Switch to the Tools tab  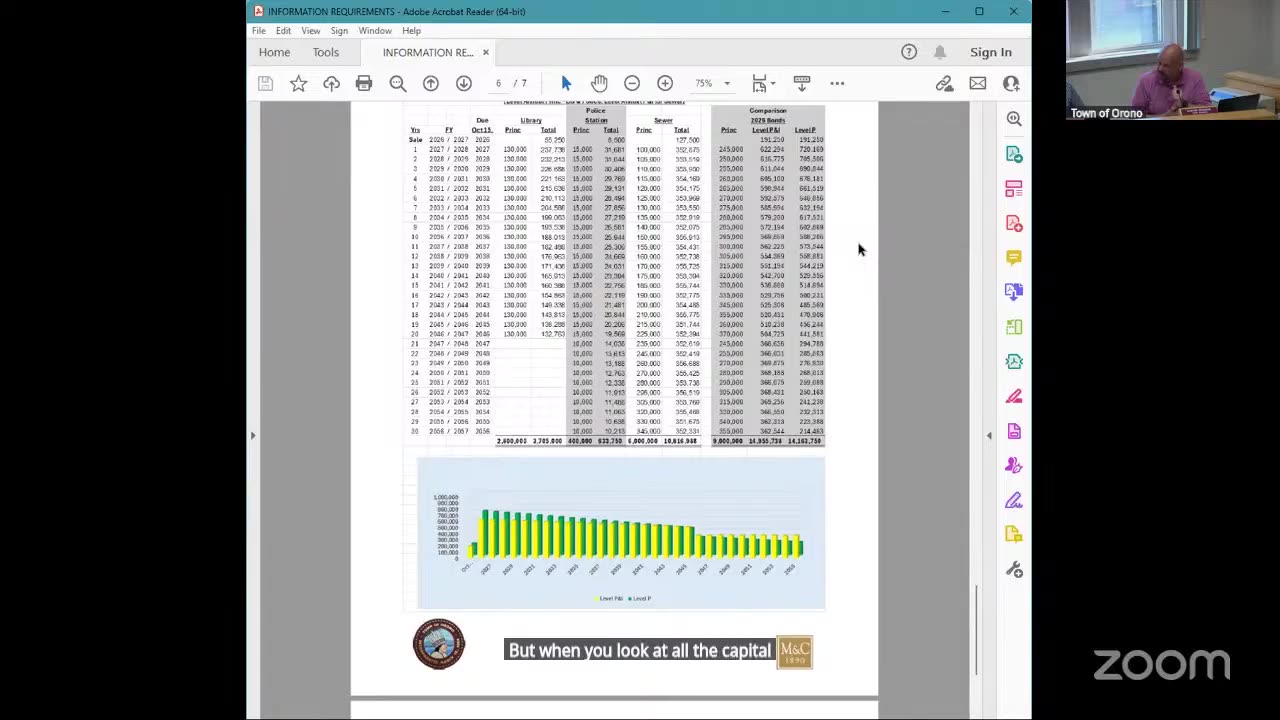coord(326,52)
